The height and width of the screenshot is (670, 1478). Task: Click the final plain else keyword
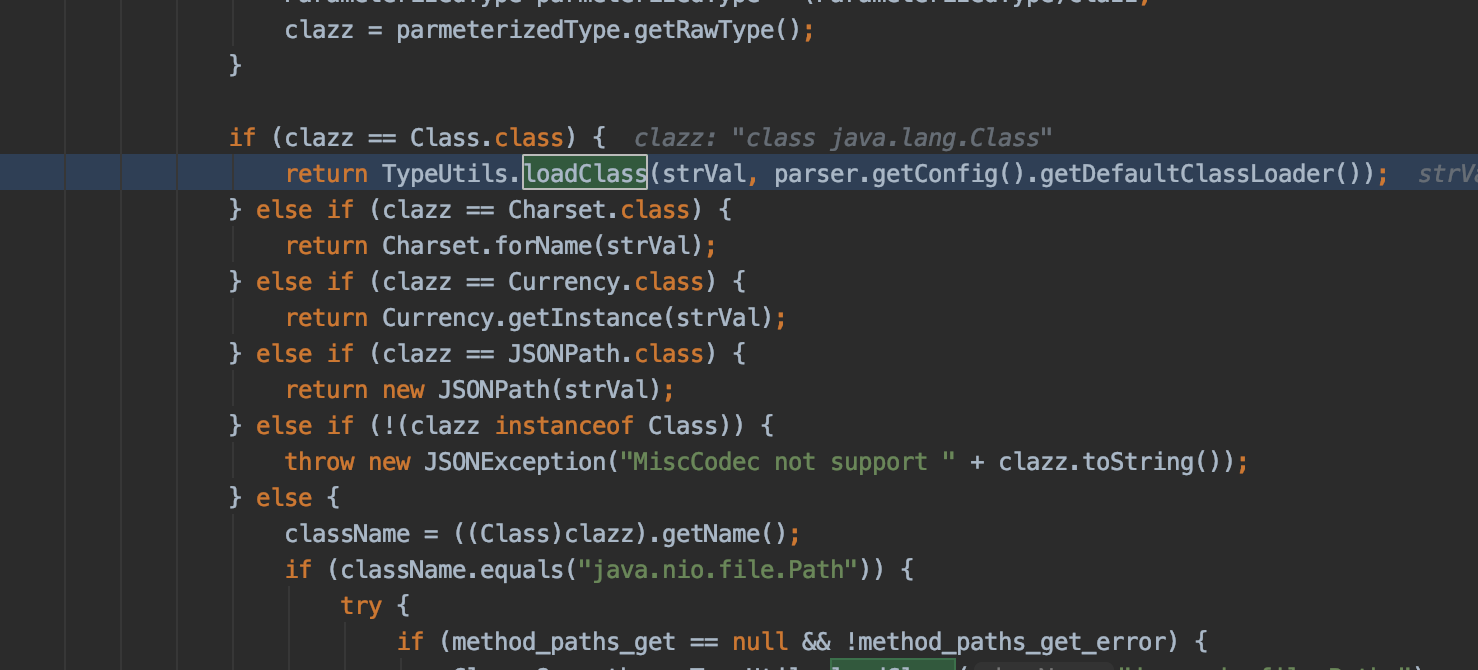(284, 498)
